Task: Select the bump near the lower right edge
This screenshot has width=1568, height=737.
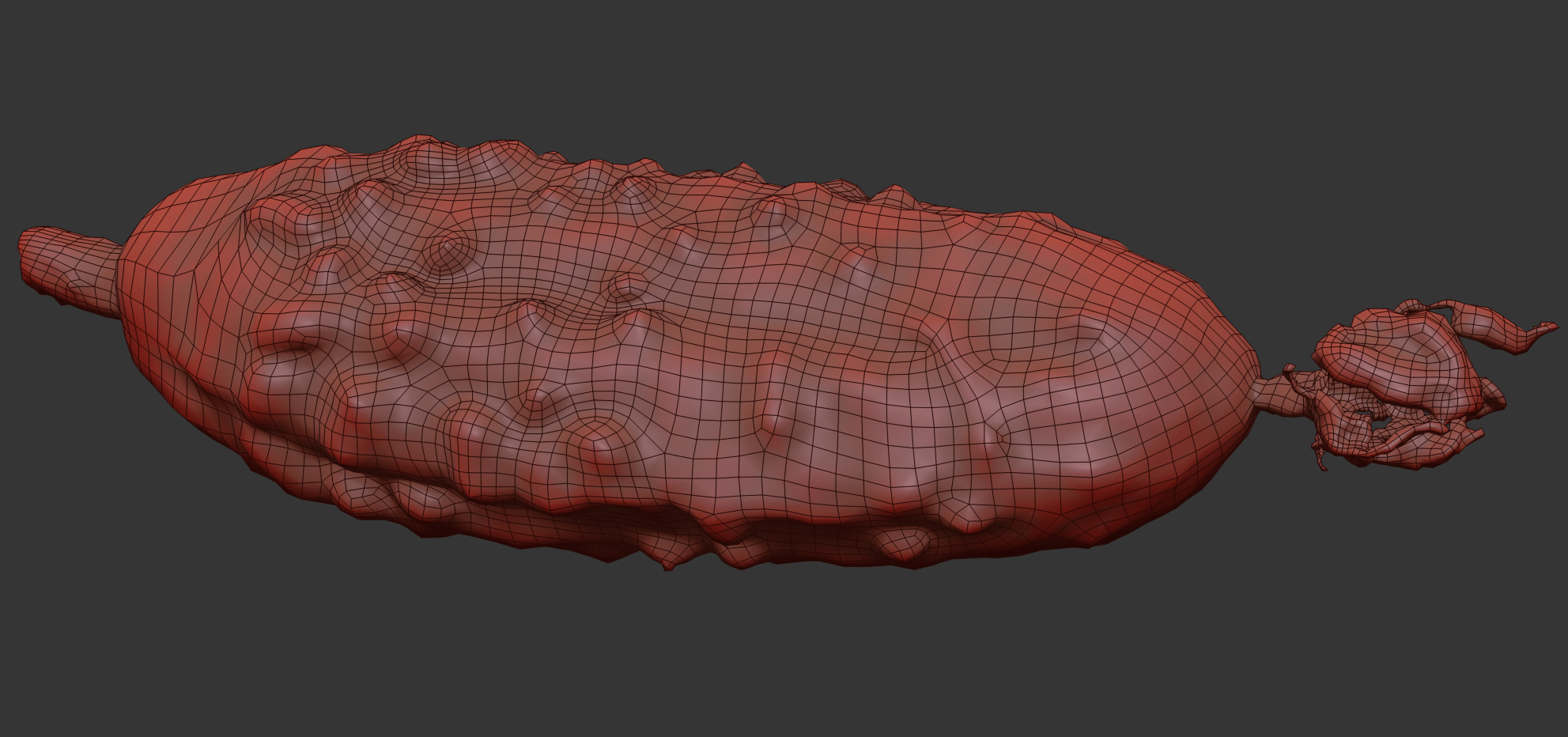Action: click(x=963, y=514)
